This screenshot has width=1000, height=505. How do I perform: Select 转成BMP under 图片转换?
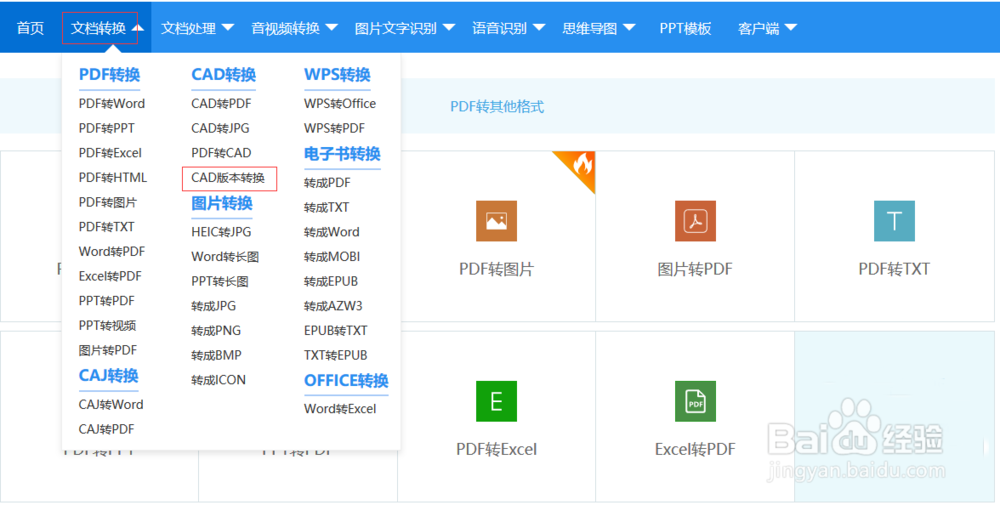(x=216, y=355)
